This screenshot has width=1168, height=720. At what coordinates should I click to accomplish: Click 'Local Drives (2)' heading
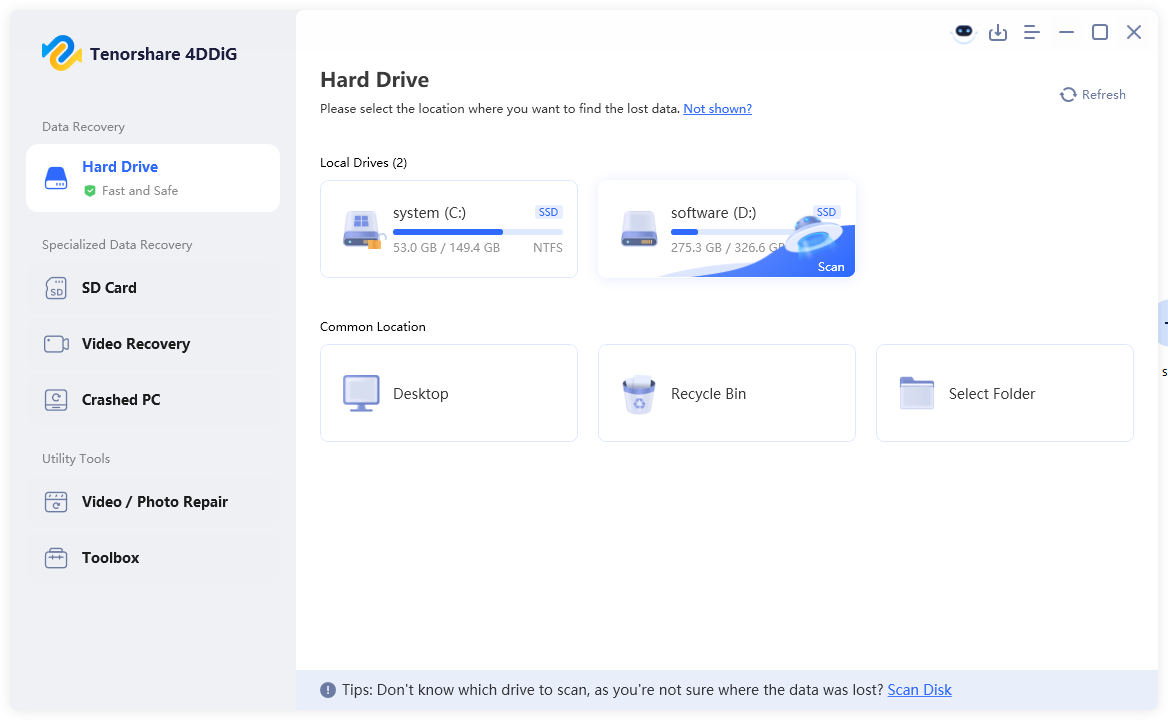(364, 163)
